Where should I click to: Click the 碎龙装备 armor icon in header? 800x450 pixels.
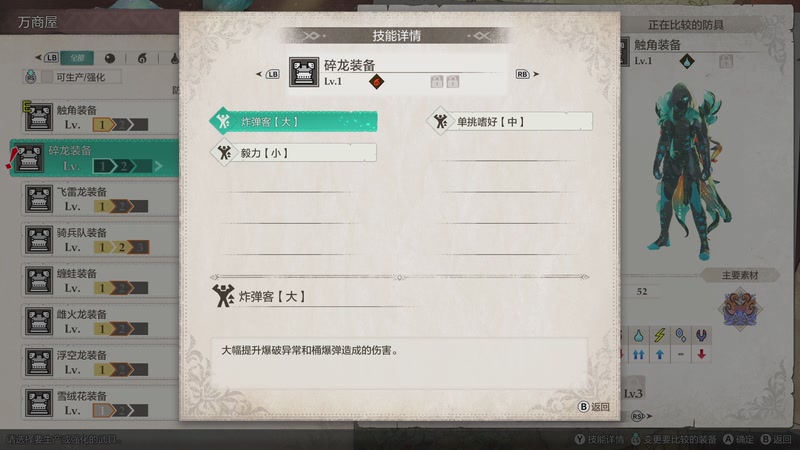pos(304,71)
